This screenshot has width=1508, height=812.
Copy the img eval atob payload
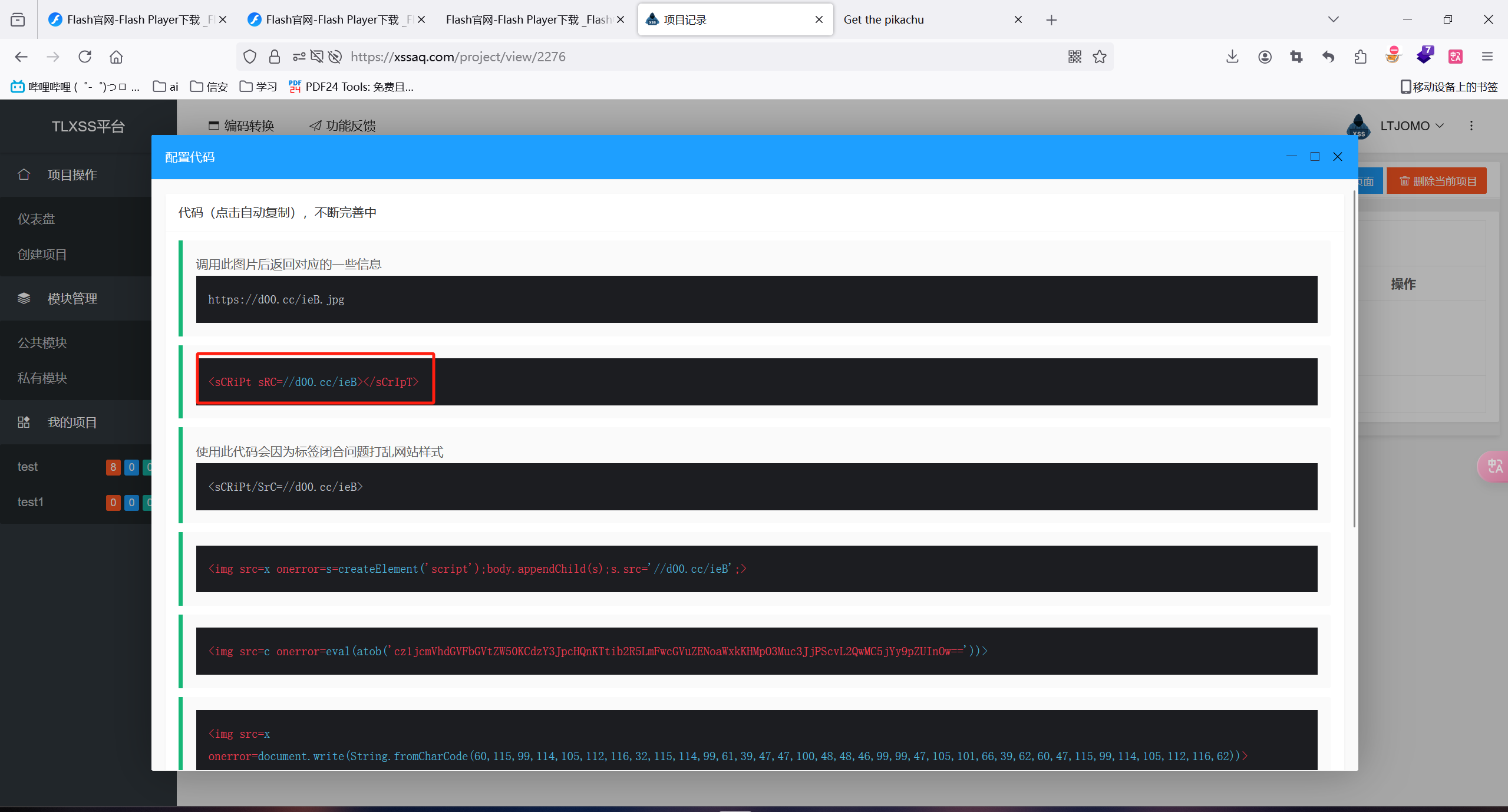coord(757,651)
